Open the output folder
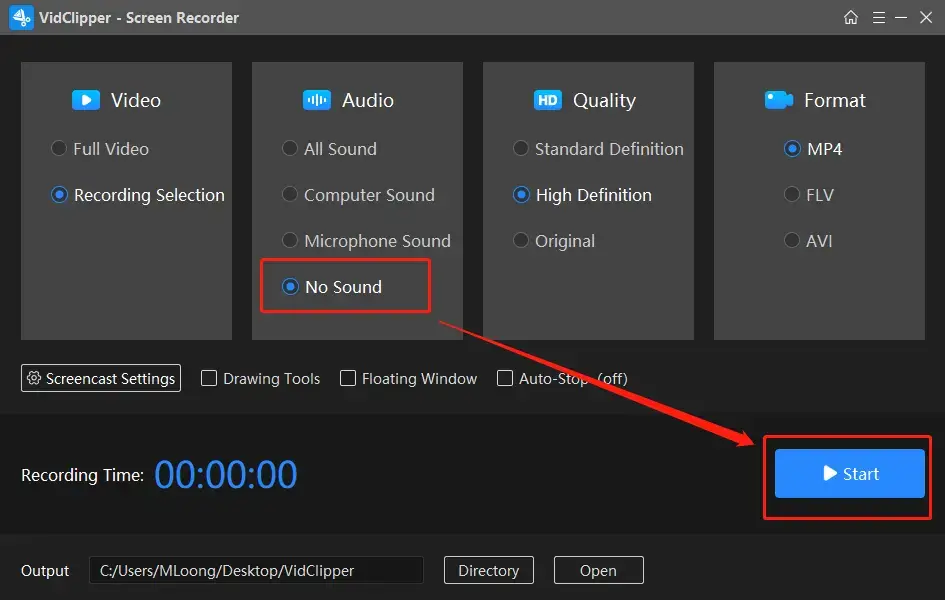This screenshot has height=600, width=945. click(598, 570)
